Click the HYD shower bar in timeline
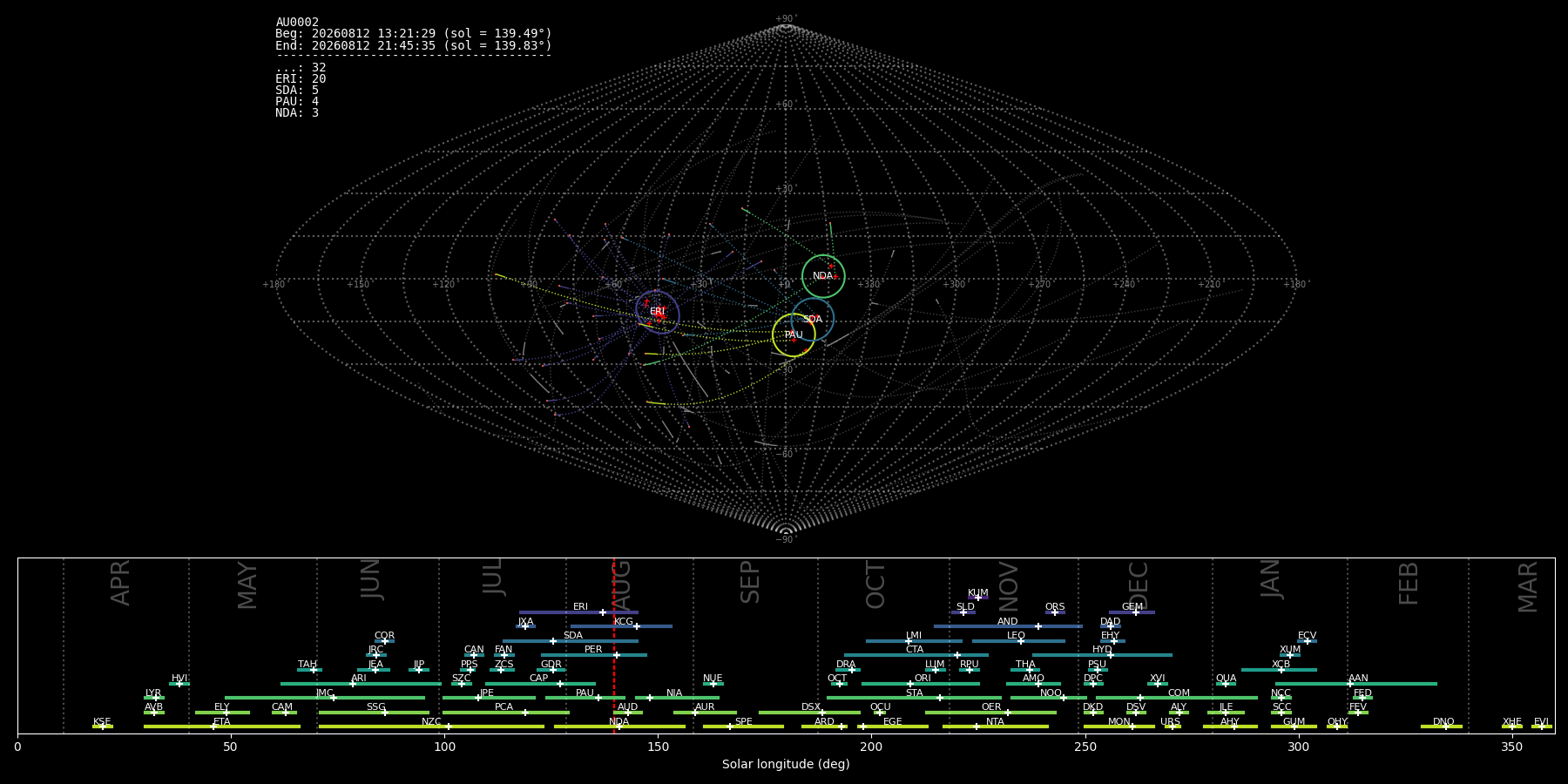 (x=1102, y=655)
